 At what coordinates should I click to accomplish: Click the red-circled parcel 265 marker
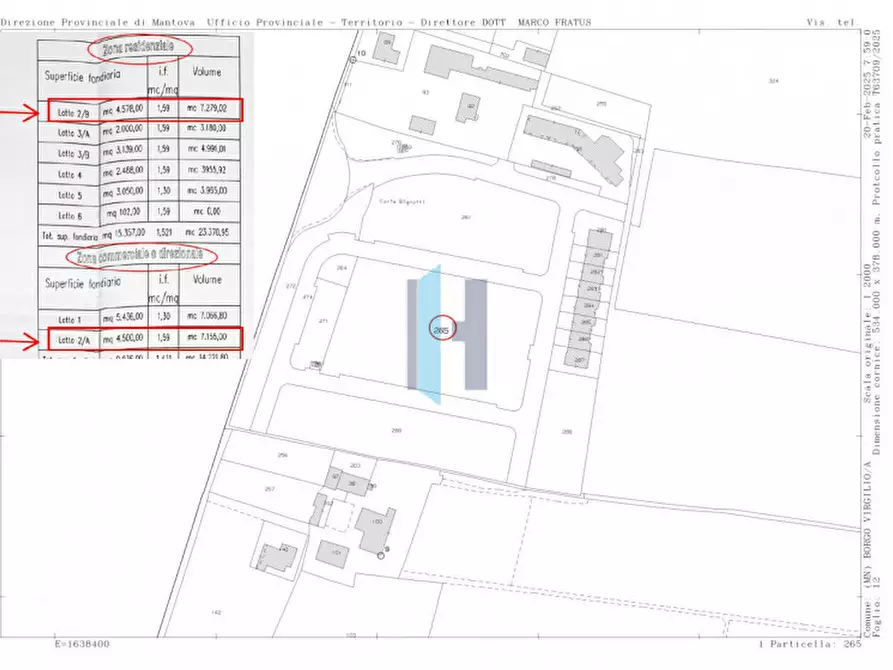[x=441, y=327]
